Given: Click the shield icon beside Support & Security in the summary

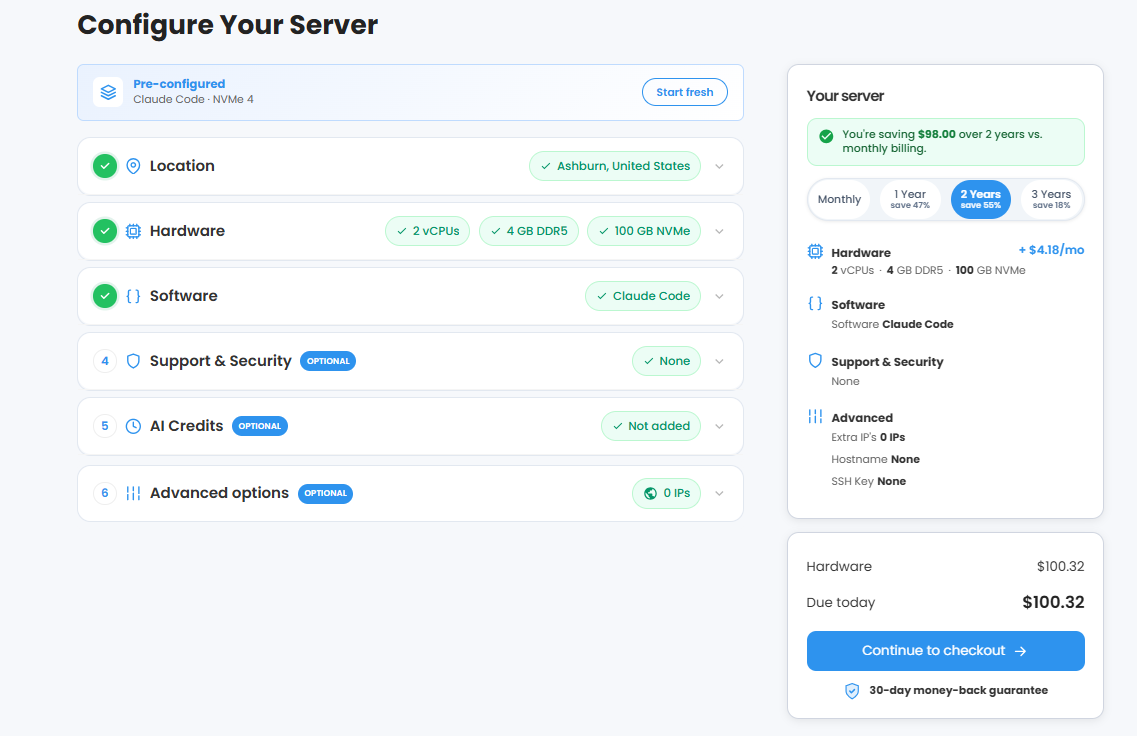Looking at the screenshot, I should [815, 360].
